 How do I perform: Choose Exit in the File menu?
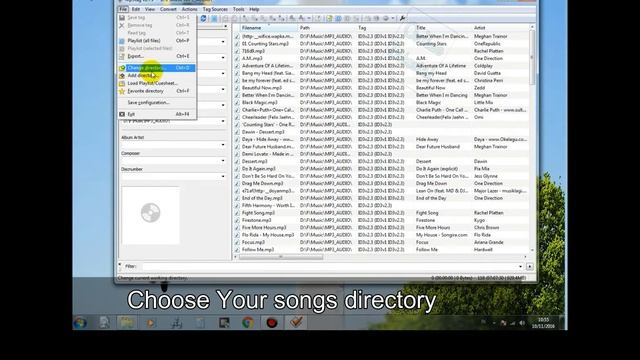(157, 114)
